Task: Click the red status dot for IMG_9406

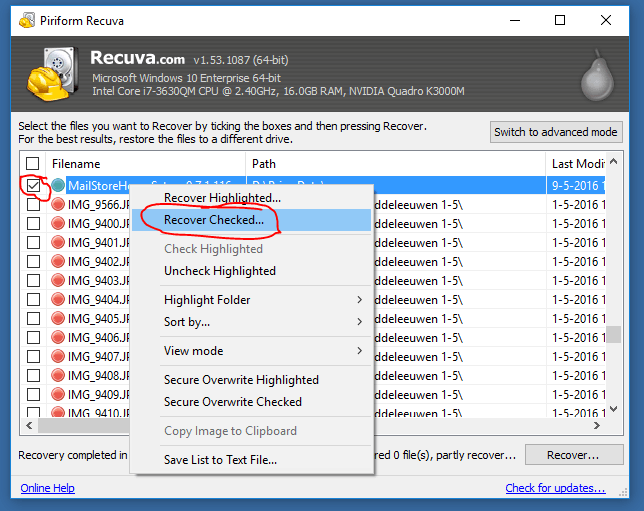Action: coord(58,337)
